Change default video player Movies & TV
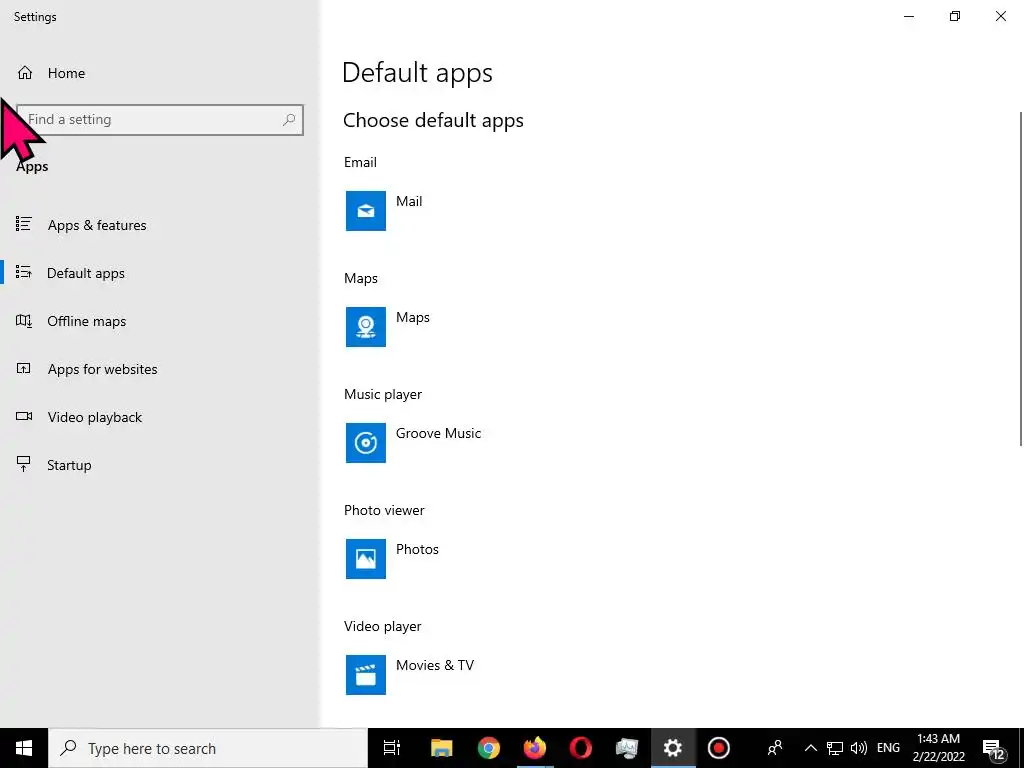Image resolution: width=1024 pixels, height=768 pixels. pyautogui.click(x=435, y=665)
